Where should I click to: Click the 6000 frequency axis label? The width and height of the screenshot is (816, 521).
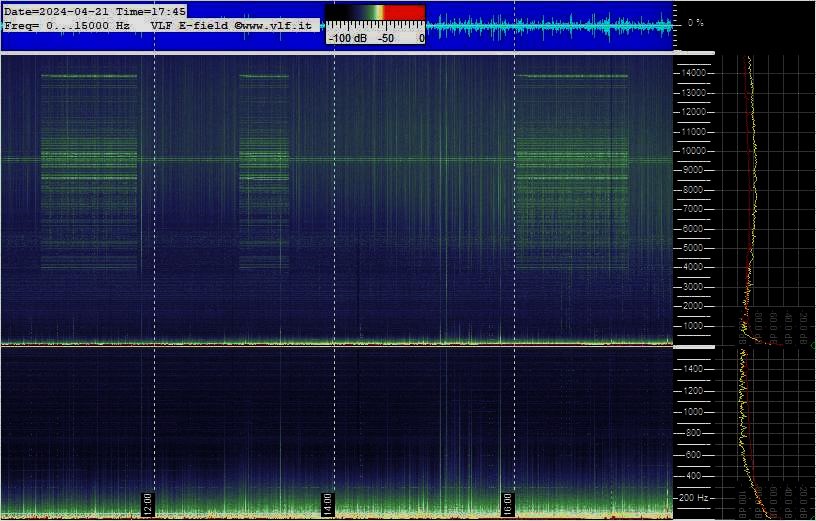point(693,228)
